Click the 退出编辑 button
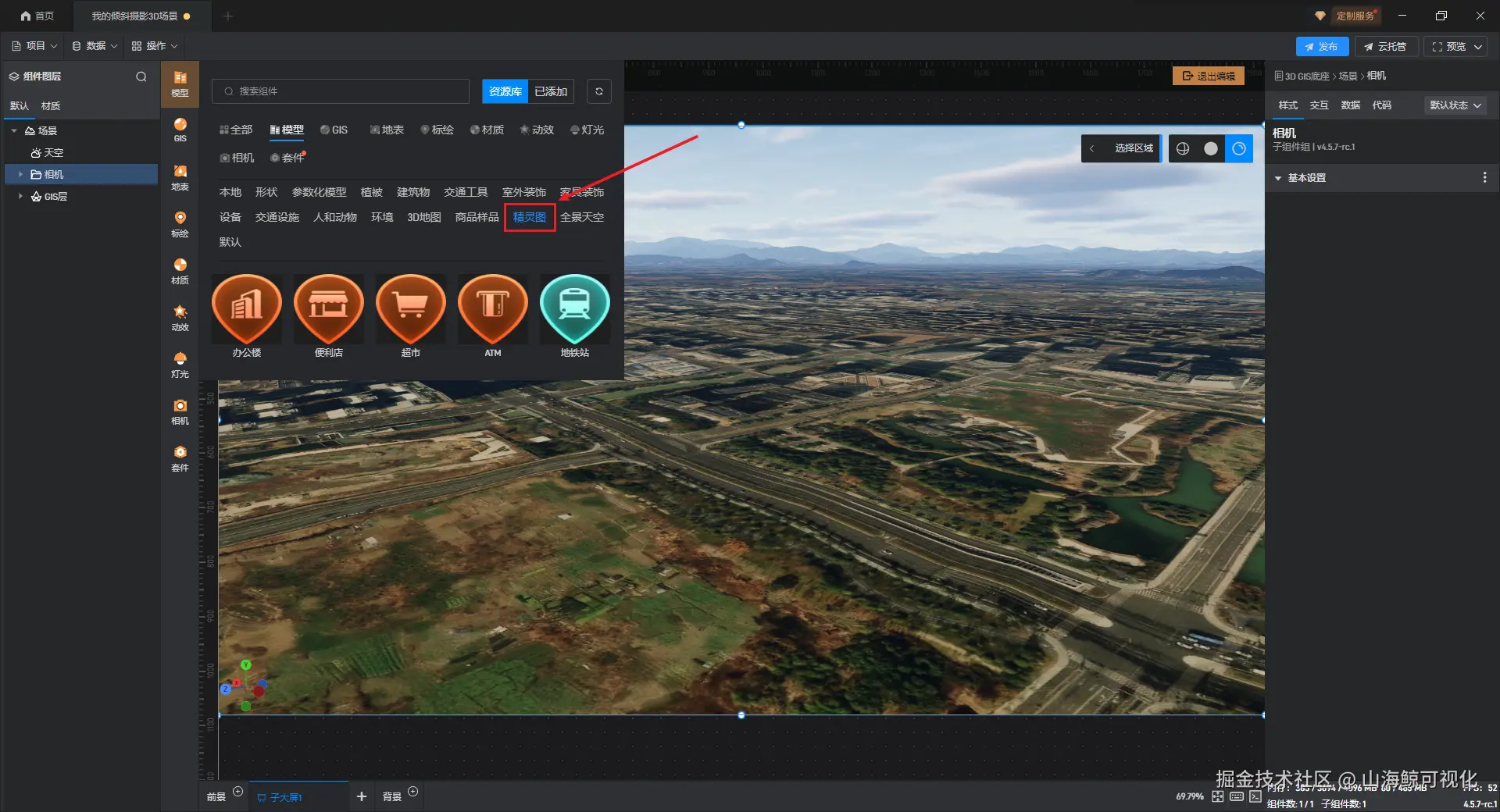 pyautogui.click(x=1209, y=76)
